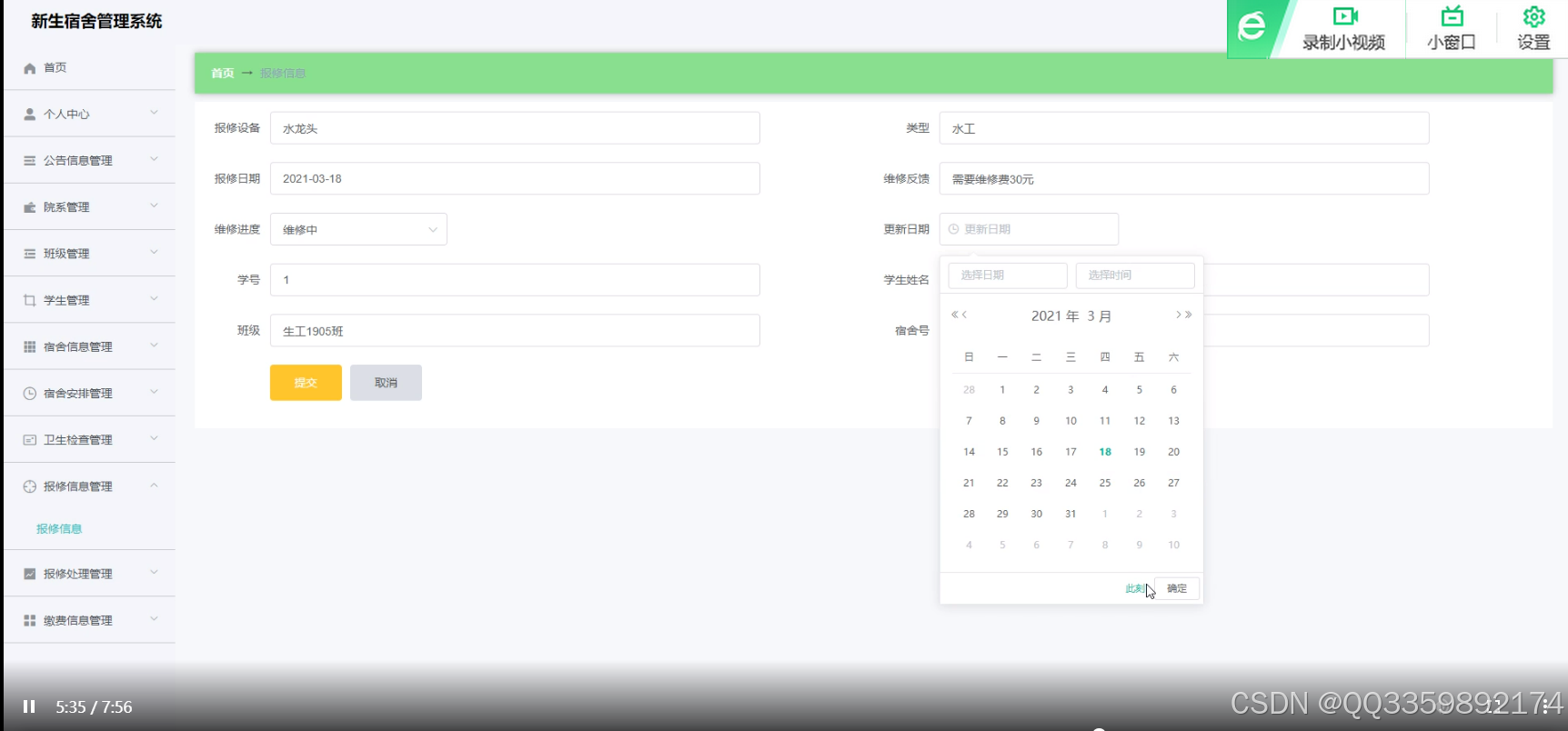Click the 学号 input field
Screen dimensions: 1568x731
click(x=515, y=280)
